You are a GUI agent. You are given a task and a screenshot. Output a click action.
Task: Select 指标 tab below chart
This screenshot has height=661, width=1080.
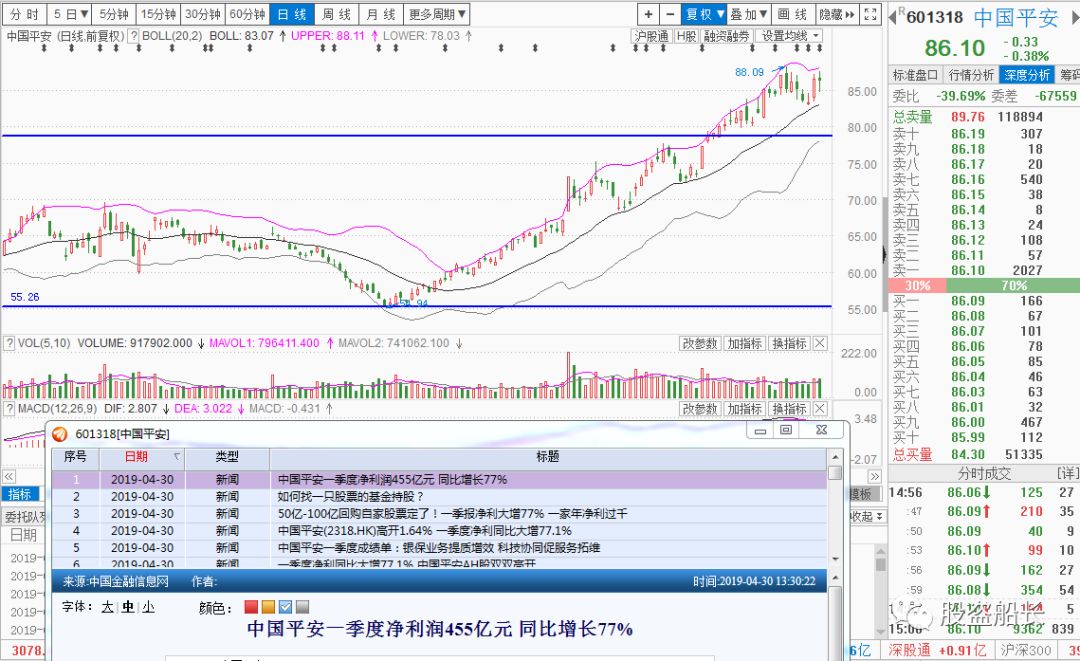[20, 494]
